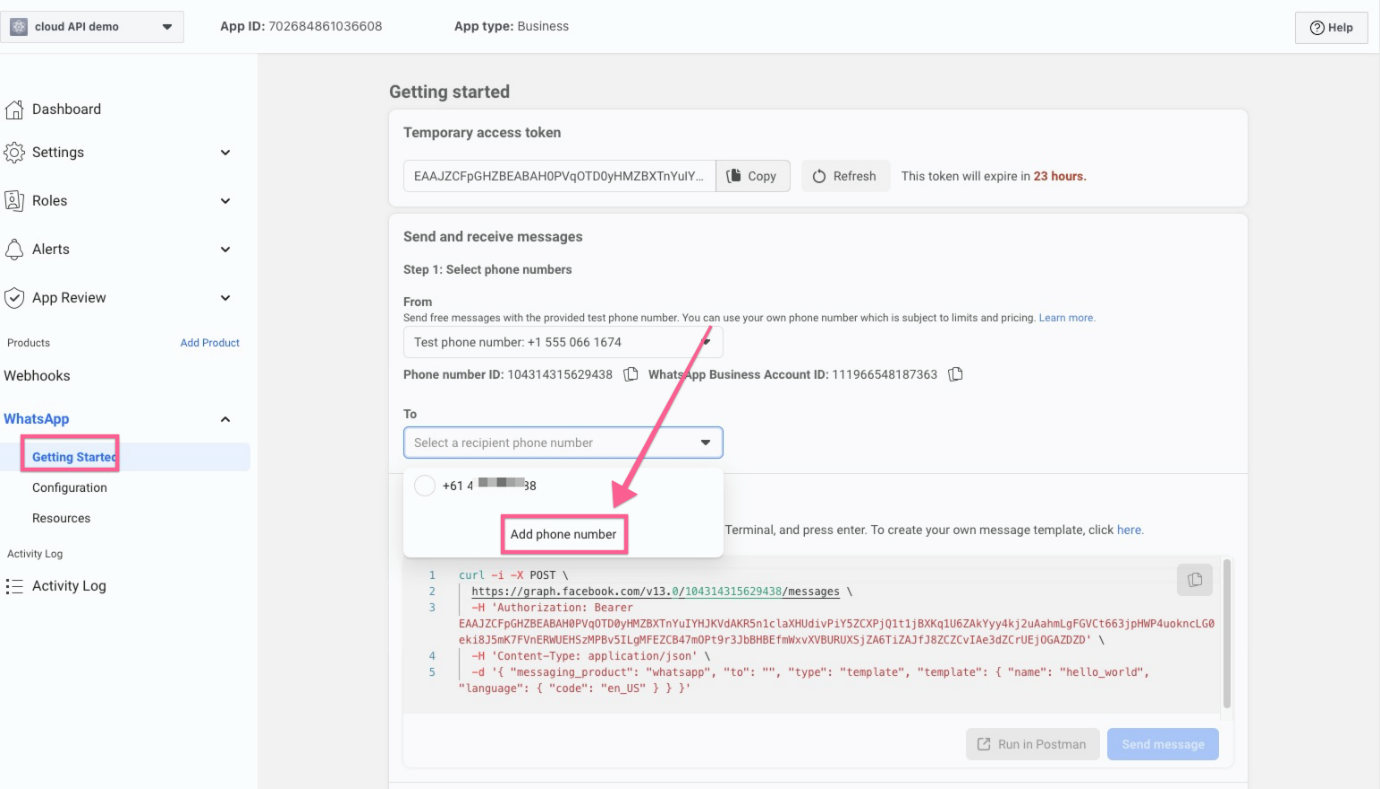Image resolution: width=1380 pixels, height=789 pixels.
Task: Click Add phone number
Action: pos(563,534)
